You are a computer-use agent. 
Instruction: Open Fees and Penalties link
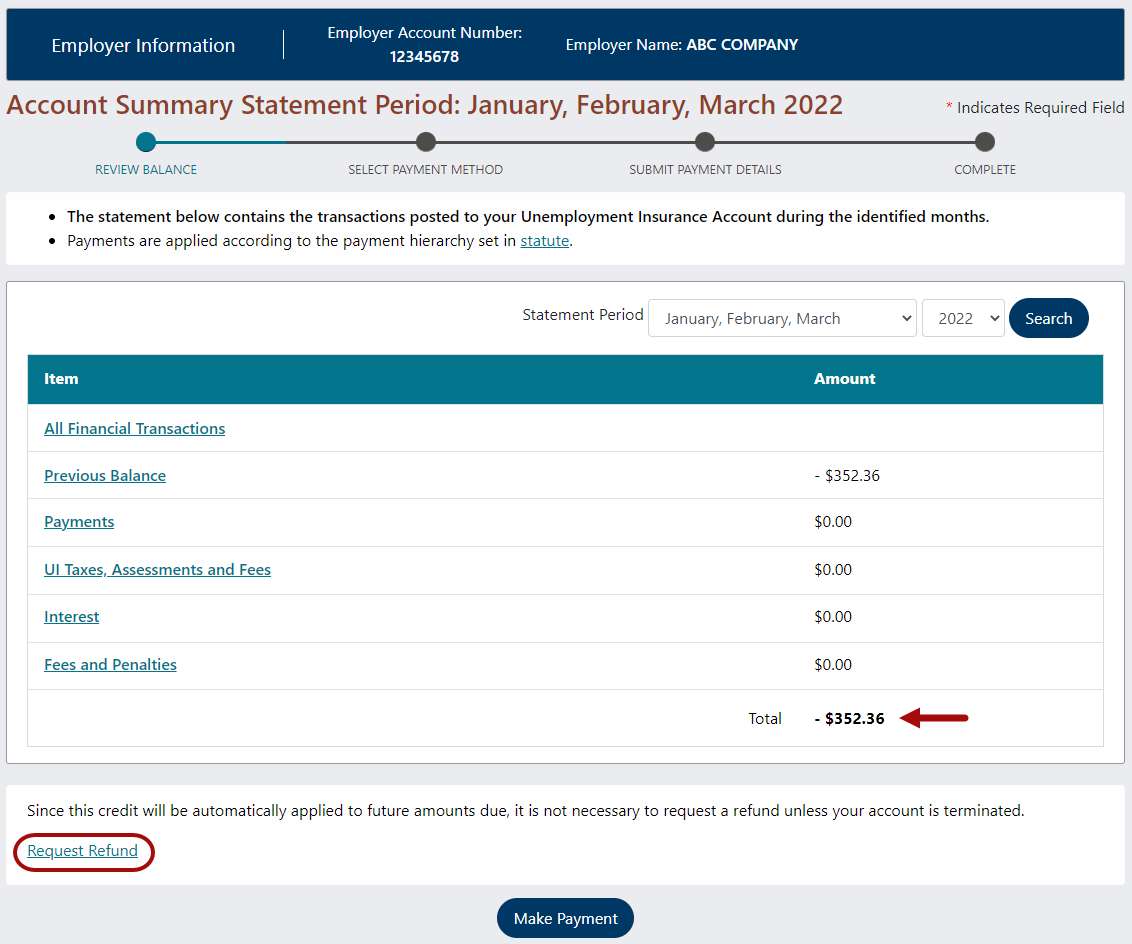(110, 665)
